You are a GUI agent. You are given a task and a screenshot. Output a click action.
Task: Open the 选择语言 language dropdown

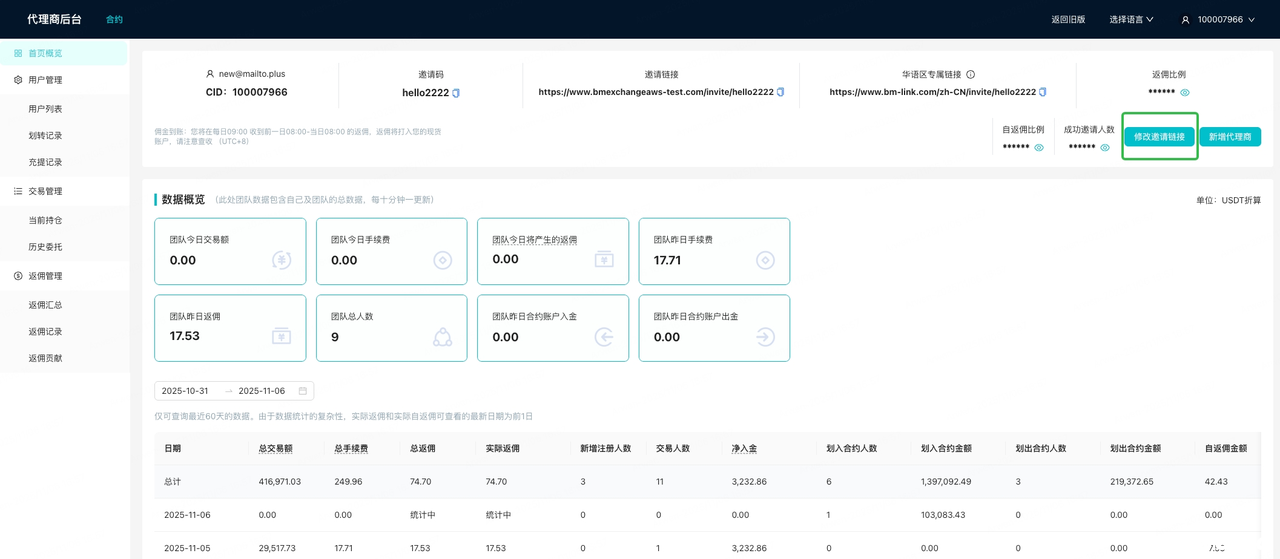tap(1131, 20)
